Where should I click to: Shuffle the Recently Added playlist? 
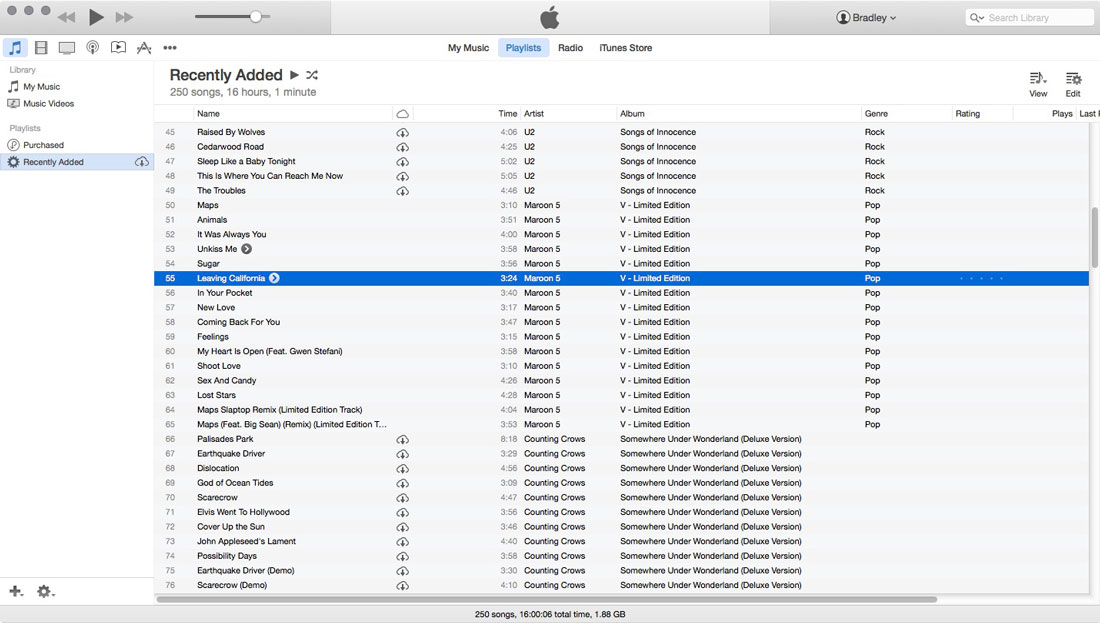click(x=312, y=74)
